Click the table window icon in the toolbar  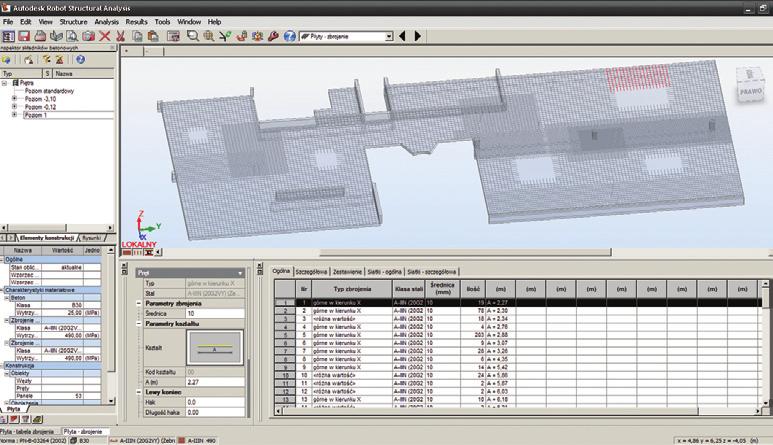[174, 36]
